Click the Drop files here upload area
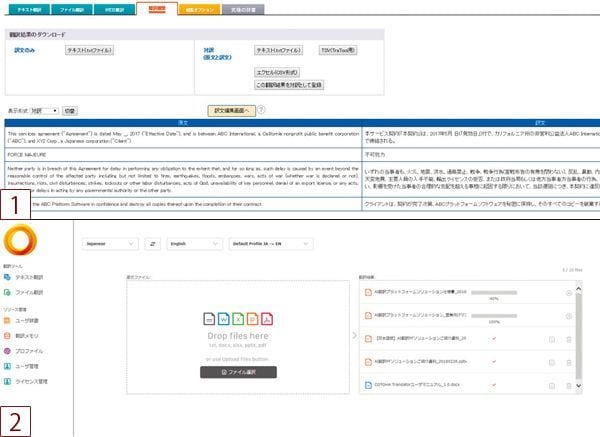 pyautogui.click(x=238, y=332)
